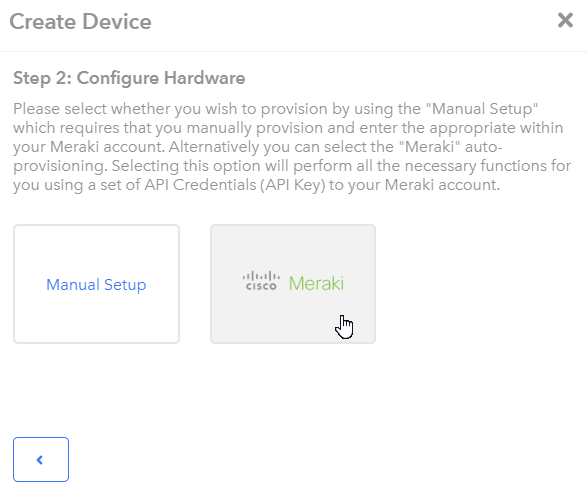Screen dimensions: 587x485
Task: Click the X icon in the header
Action: (x=565, y=20)
